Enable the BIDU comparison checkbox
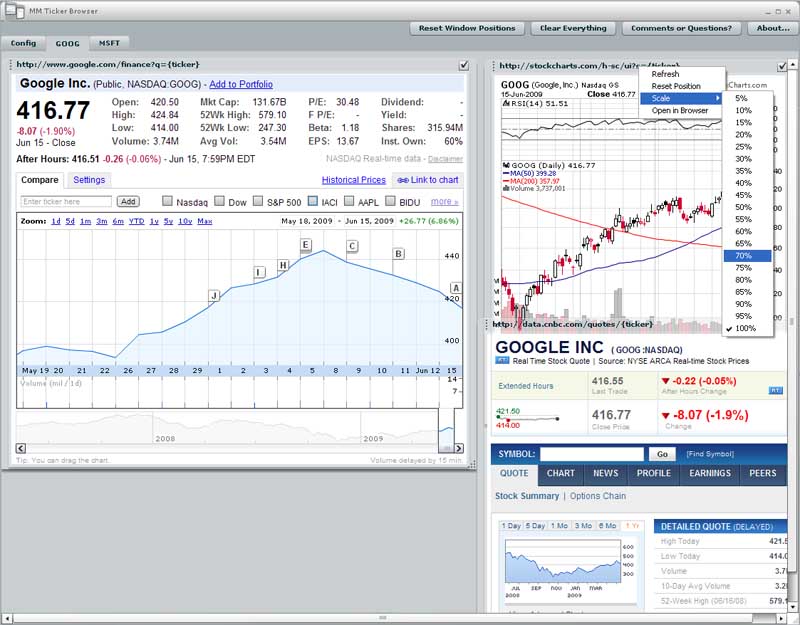The image size is (800, 625). (x=390, y=201)
